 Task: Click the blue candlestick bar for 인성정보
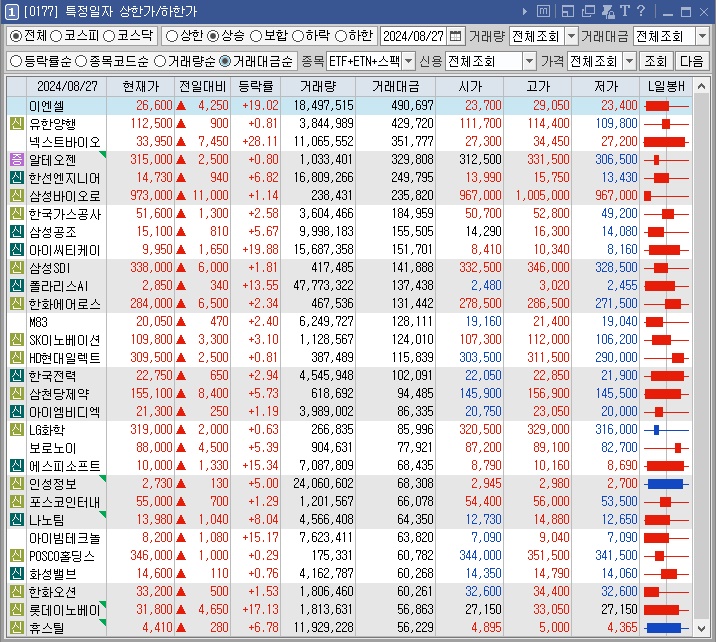click(665, 484)
